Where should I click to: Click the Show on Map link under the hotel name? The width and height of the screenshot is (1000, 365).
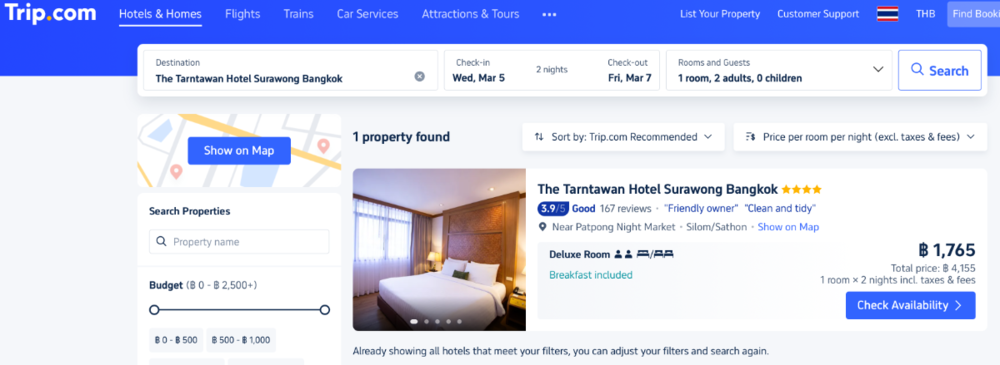point(788,227)
